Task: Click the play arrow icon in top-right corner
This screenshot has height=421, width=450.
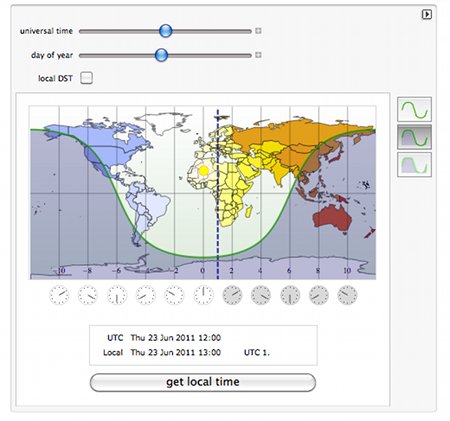Action: [427, 14]
